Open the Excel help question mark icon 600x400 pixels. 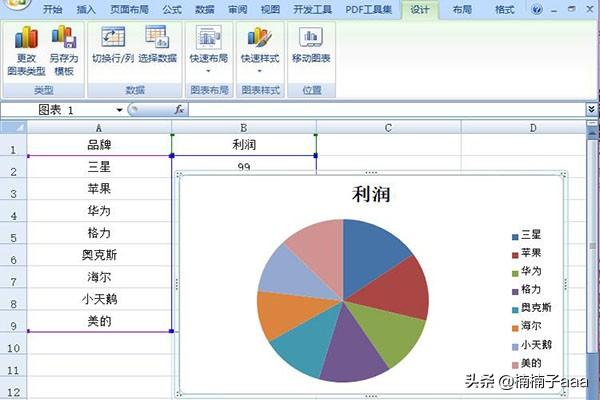click(537, 9)
